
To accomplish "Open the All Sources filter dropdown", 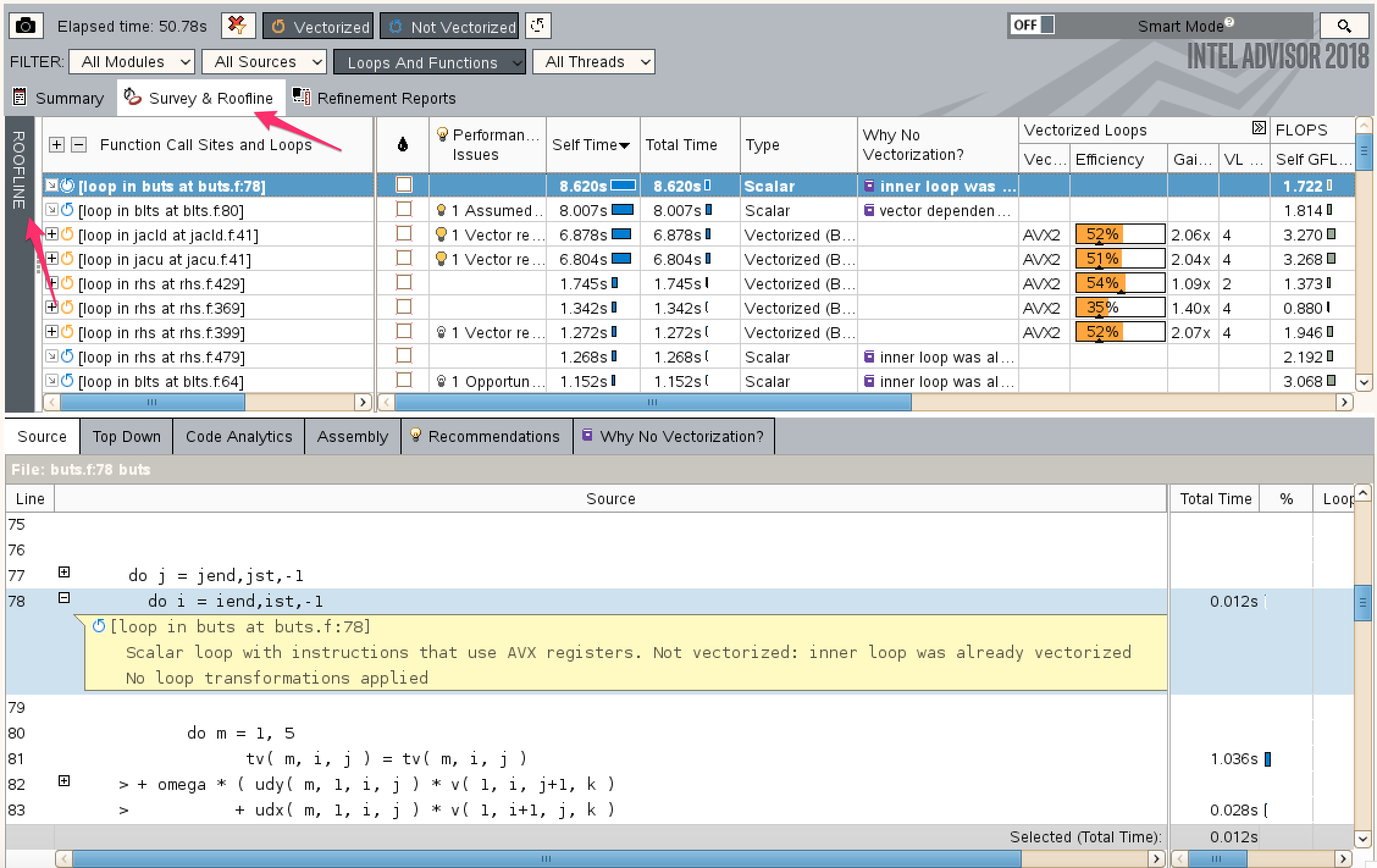I will tap(264, 62).
